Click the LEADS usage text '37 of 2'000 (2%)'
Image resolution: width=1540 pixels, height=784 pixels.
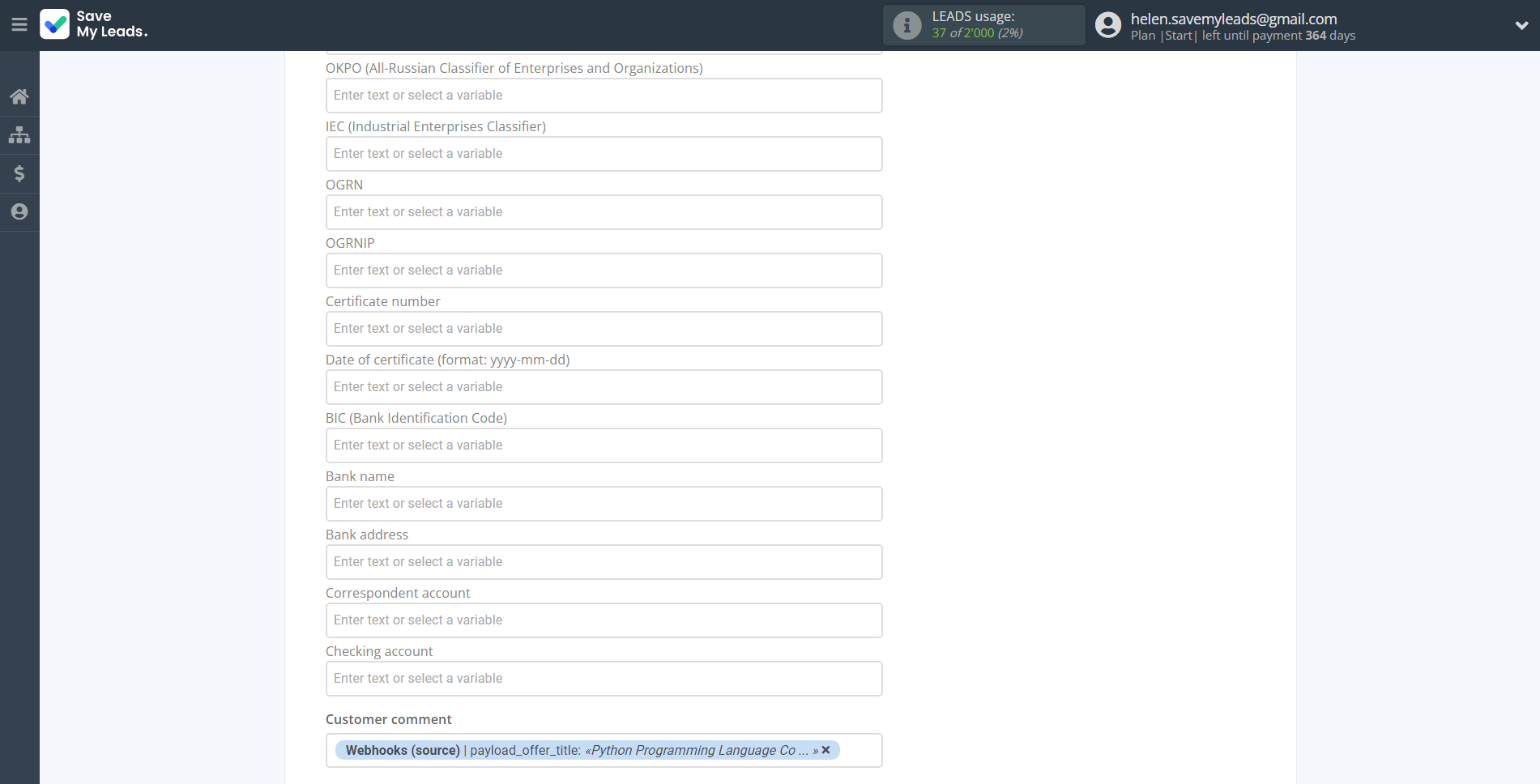(x=977, y=33)
